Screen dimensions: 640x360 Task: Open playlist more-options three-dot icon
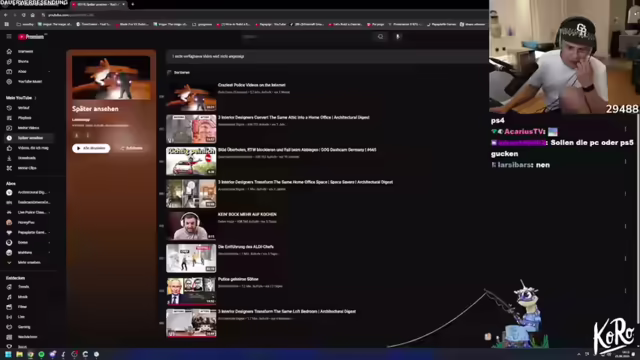87,136
